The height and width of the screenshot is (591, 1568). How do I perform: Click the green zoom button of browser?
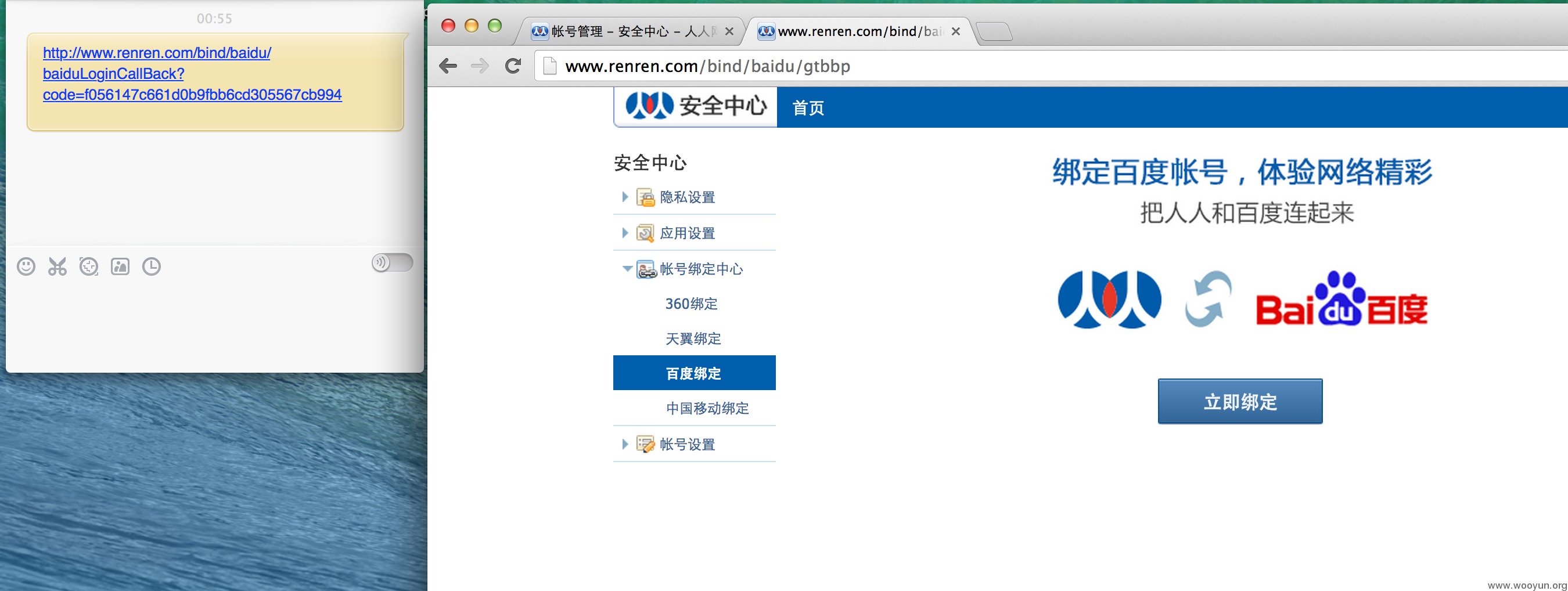tap(495, 26)
